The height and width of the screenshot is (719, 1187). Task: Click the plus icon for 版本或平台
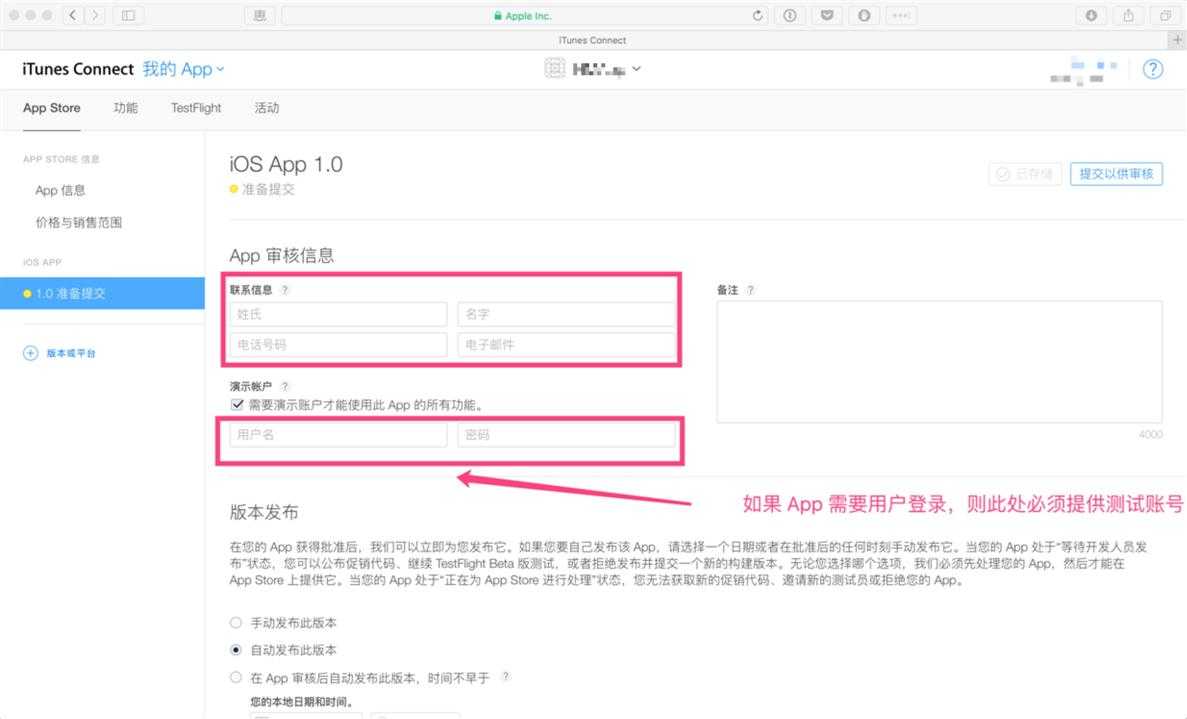pyautogui.click(x=30, y=353)
